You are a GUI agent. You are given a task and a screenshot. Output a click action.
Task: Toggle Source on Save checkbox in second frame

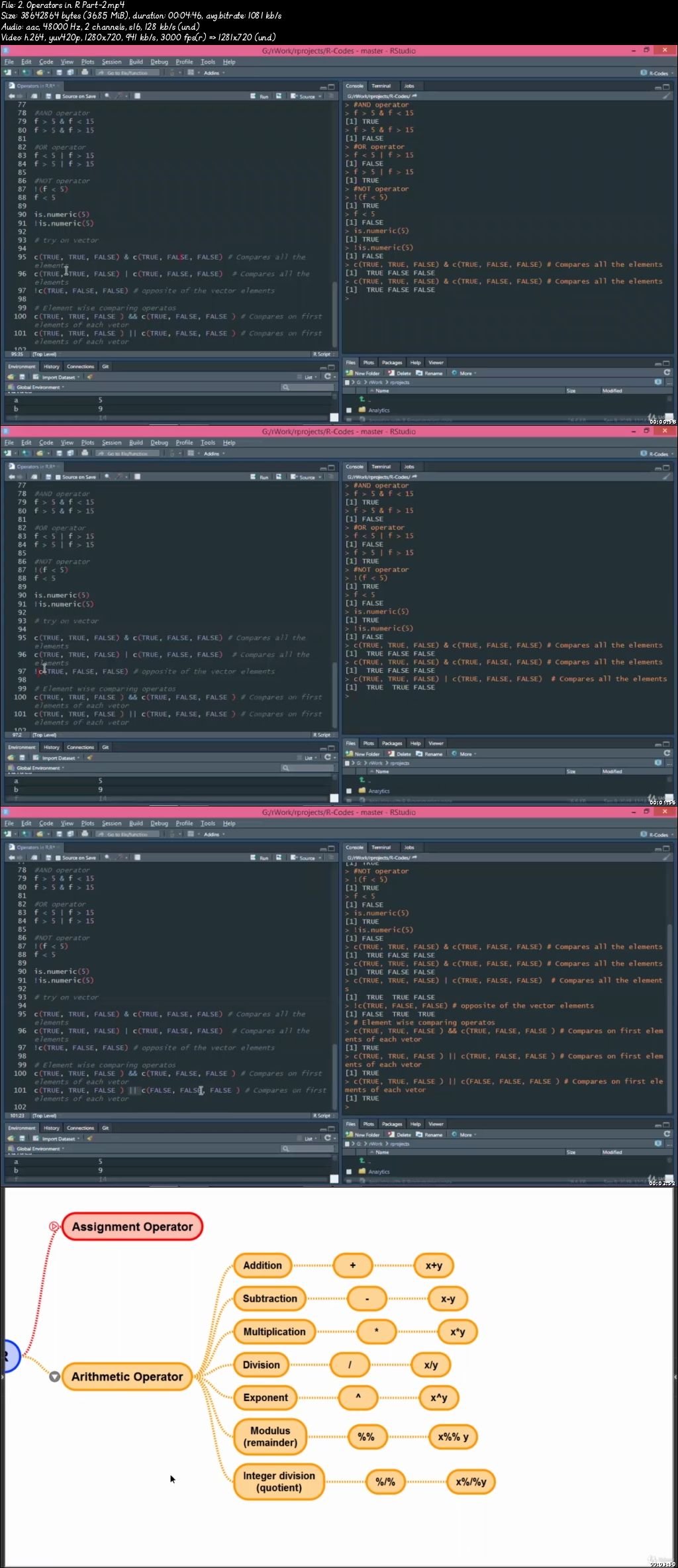59,477
